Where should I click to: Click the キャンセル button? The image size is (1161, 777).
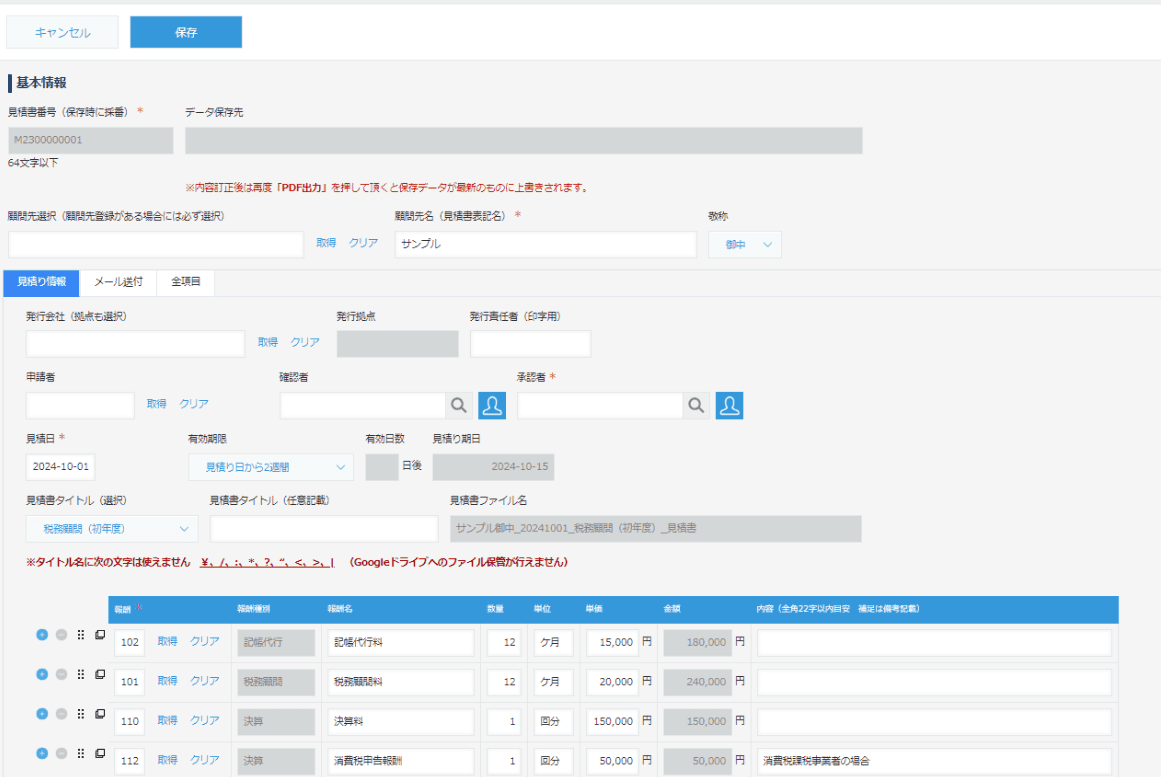click(x=62, y=33)
